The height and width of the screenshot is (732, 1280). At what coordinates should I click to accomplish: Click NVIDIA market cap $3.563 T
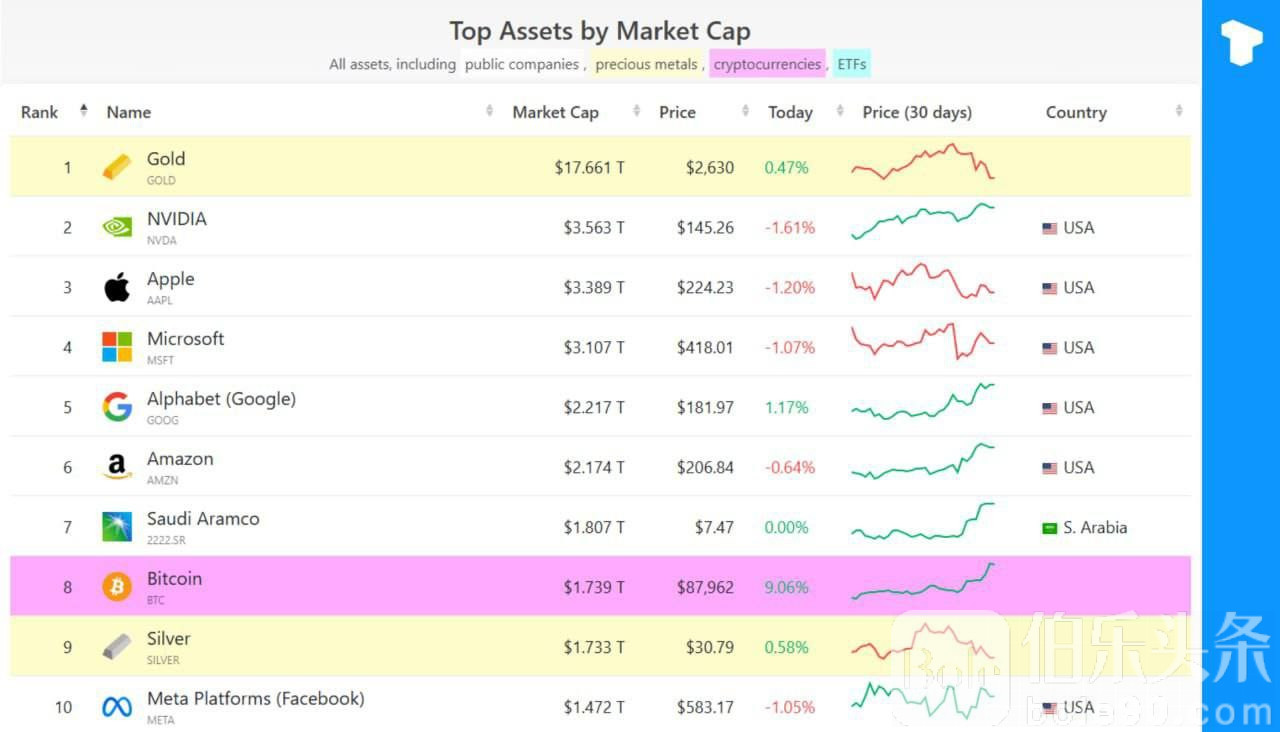click(x=594, y=227)
